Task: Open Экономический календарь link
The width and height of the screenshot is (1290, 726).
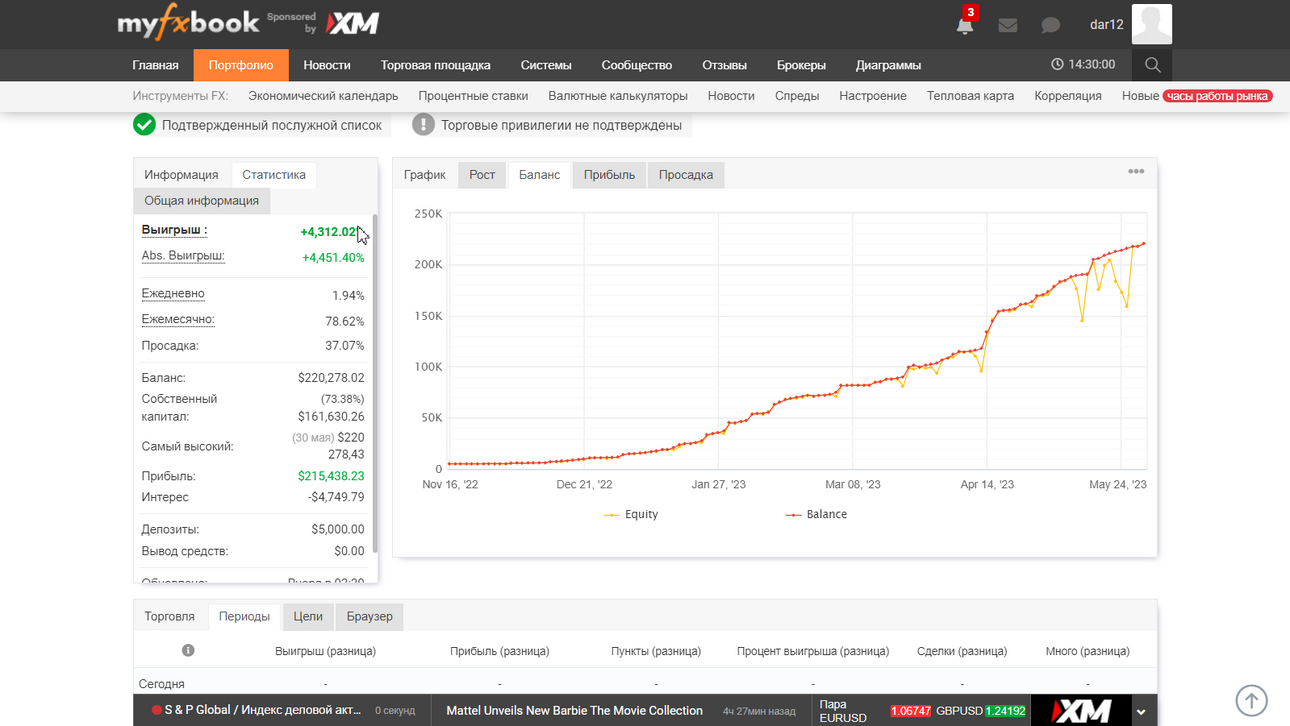Action: tap(323, 96)
